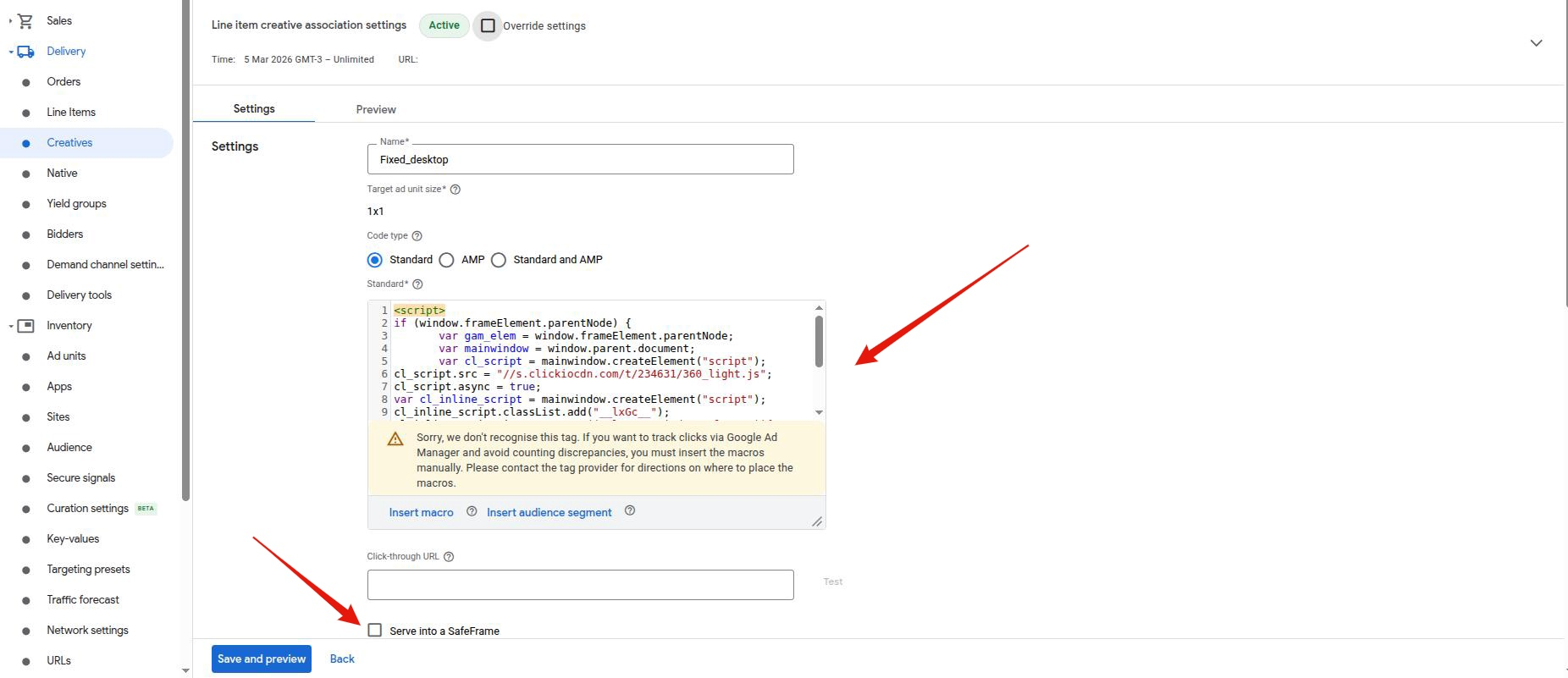Click the code editor vertical scrollbar
1568x678 pixels.
pyautogui.click(x=819, y=343)
